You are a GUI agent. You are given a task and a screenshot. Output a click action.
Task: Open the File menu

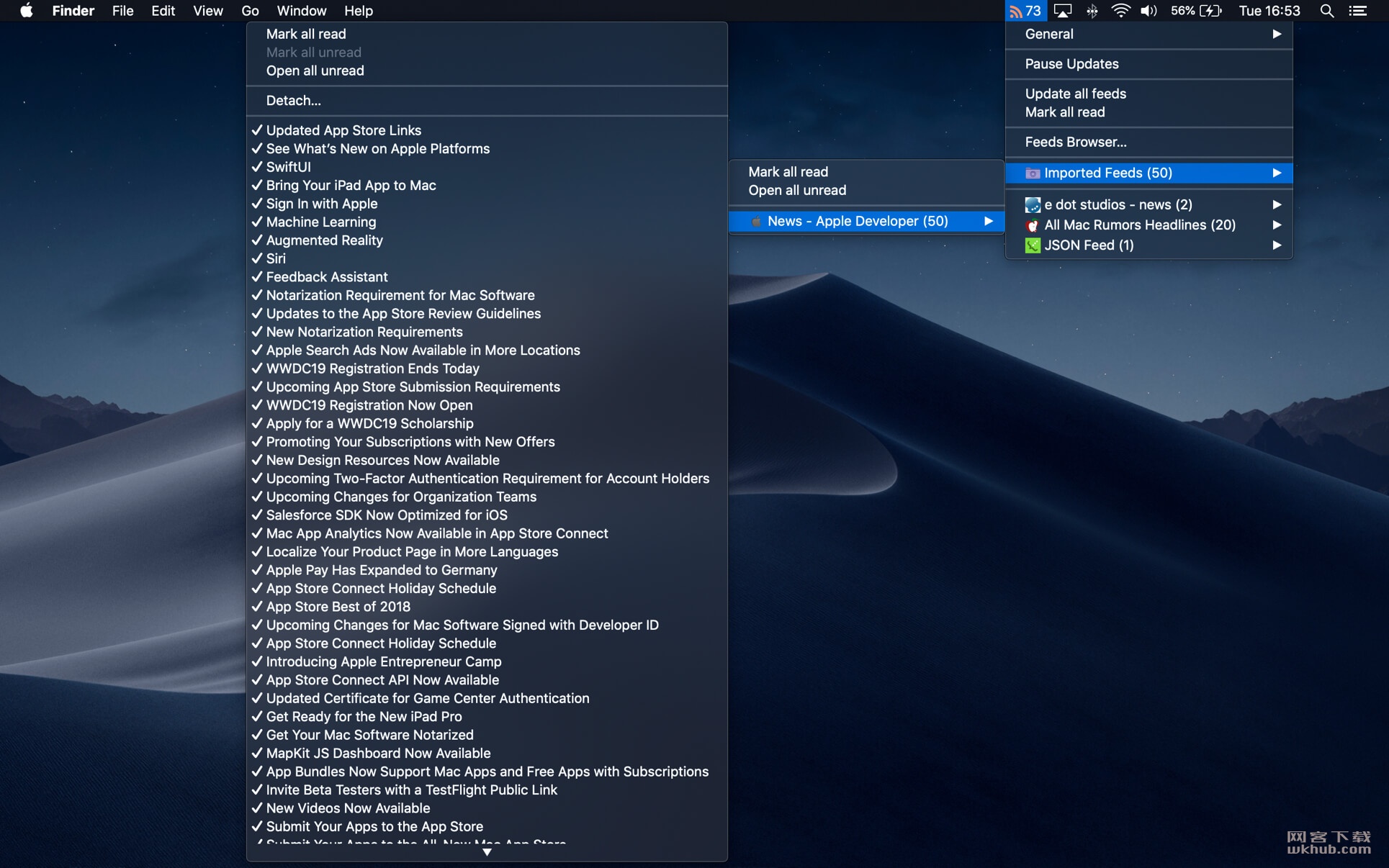coord(123,11)
